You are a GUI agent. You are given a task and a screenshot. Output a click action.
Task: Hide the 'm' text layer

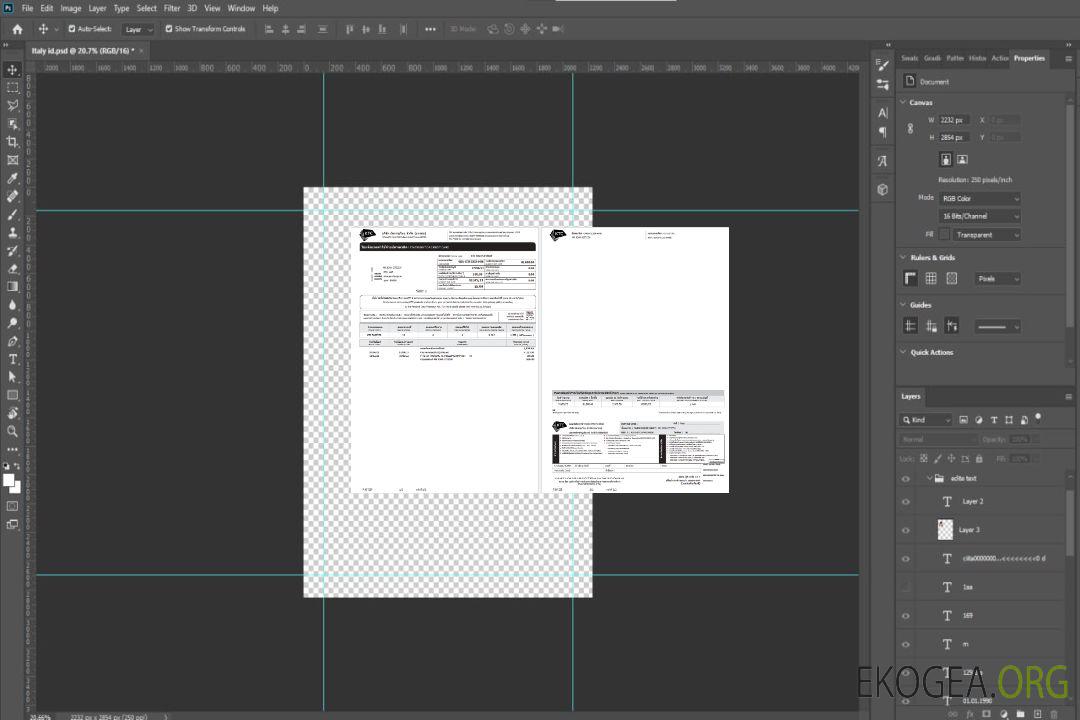[906, 644]
